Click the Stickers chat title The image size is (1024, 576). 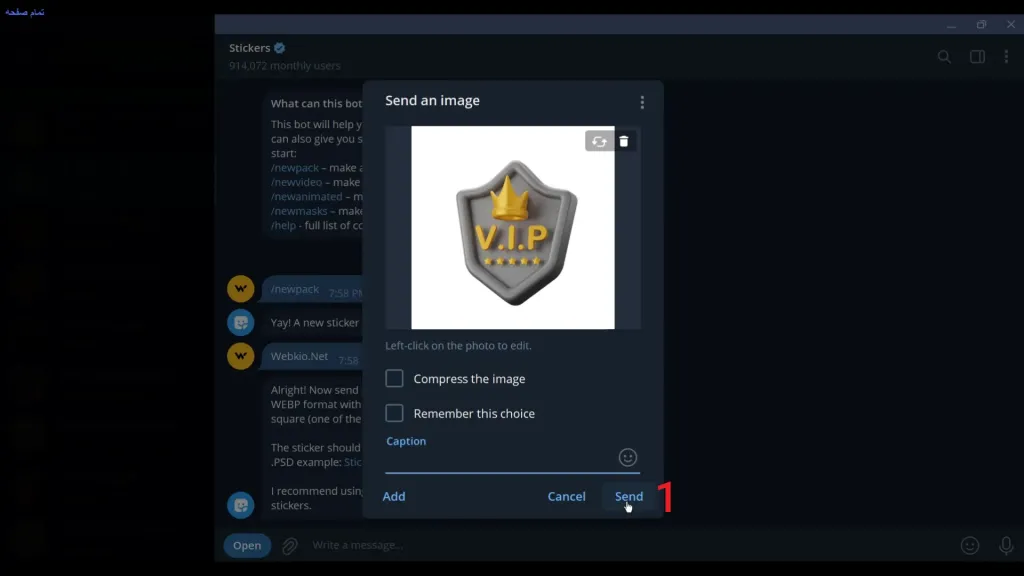250,48
